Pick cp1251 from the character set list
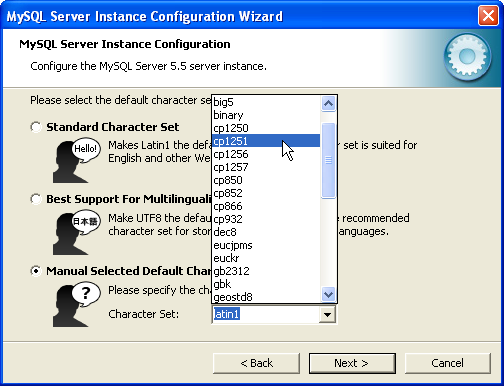 pos(266,141)
